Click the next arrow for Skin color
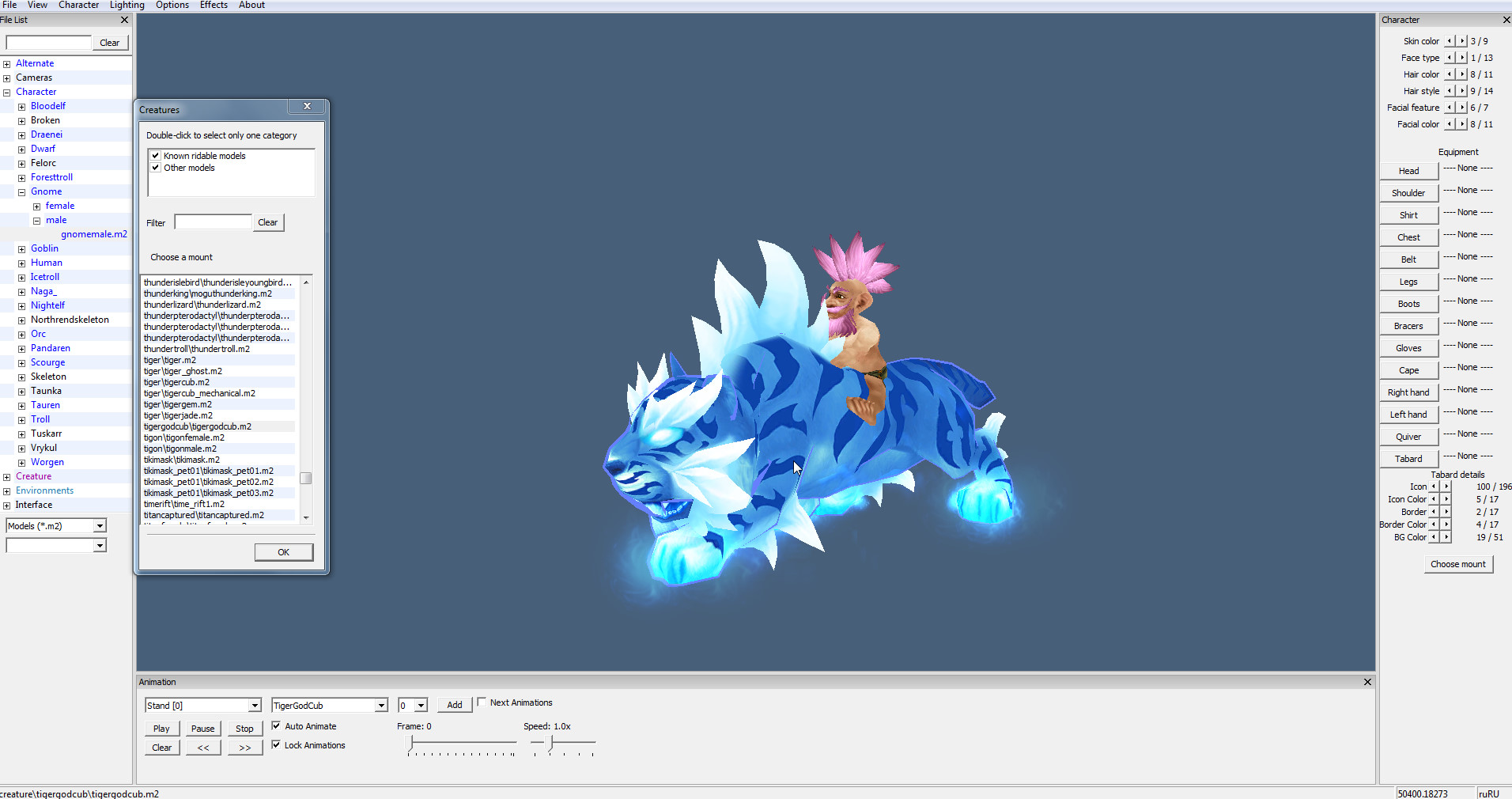The width and height of the screenshot is (1512, 799). pos(1462,41)
